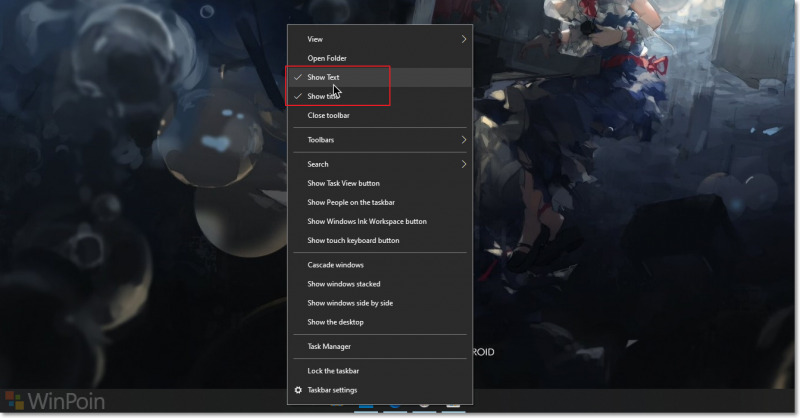Click Show the desktop entry
The width and height of the screenshot is (800, 418).
(x=380, y=322)
